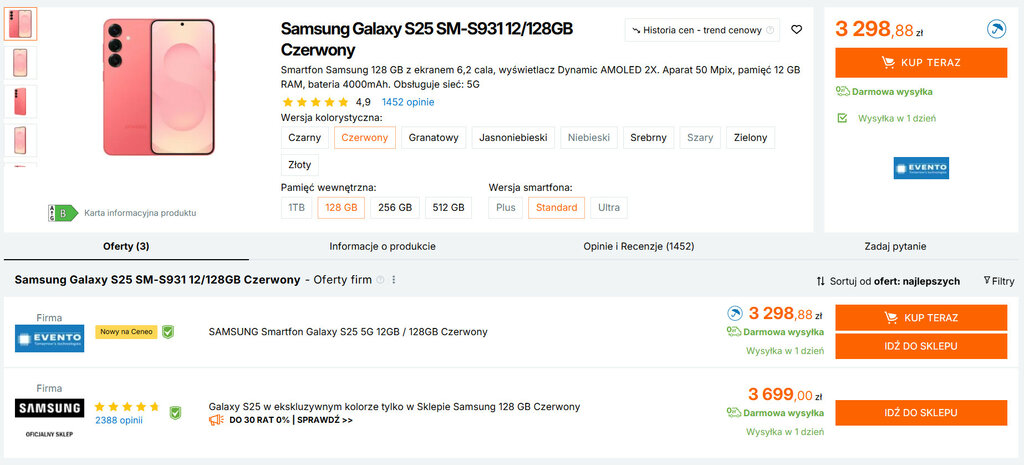The width and height of the screenshot is (1024, 465).
Task: Select the Granatowy color version
Action: (x=434, y=138)
